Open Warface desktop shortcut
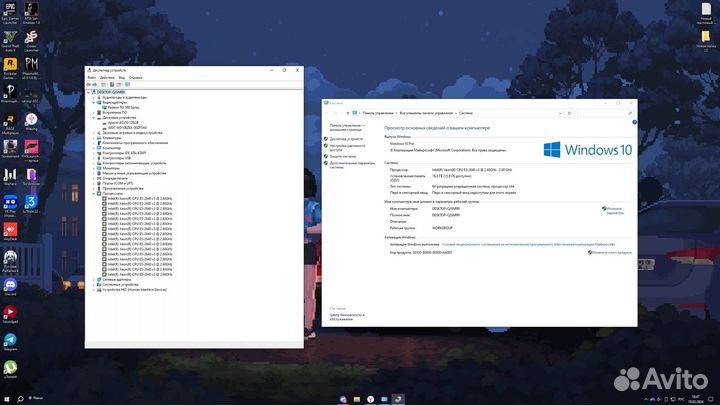 tap(10, 178)
